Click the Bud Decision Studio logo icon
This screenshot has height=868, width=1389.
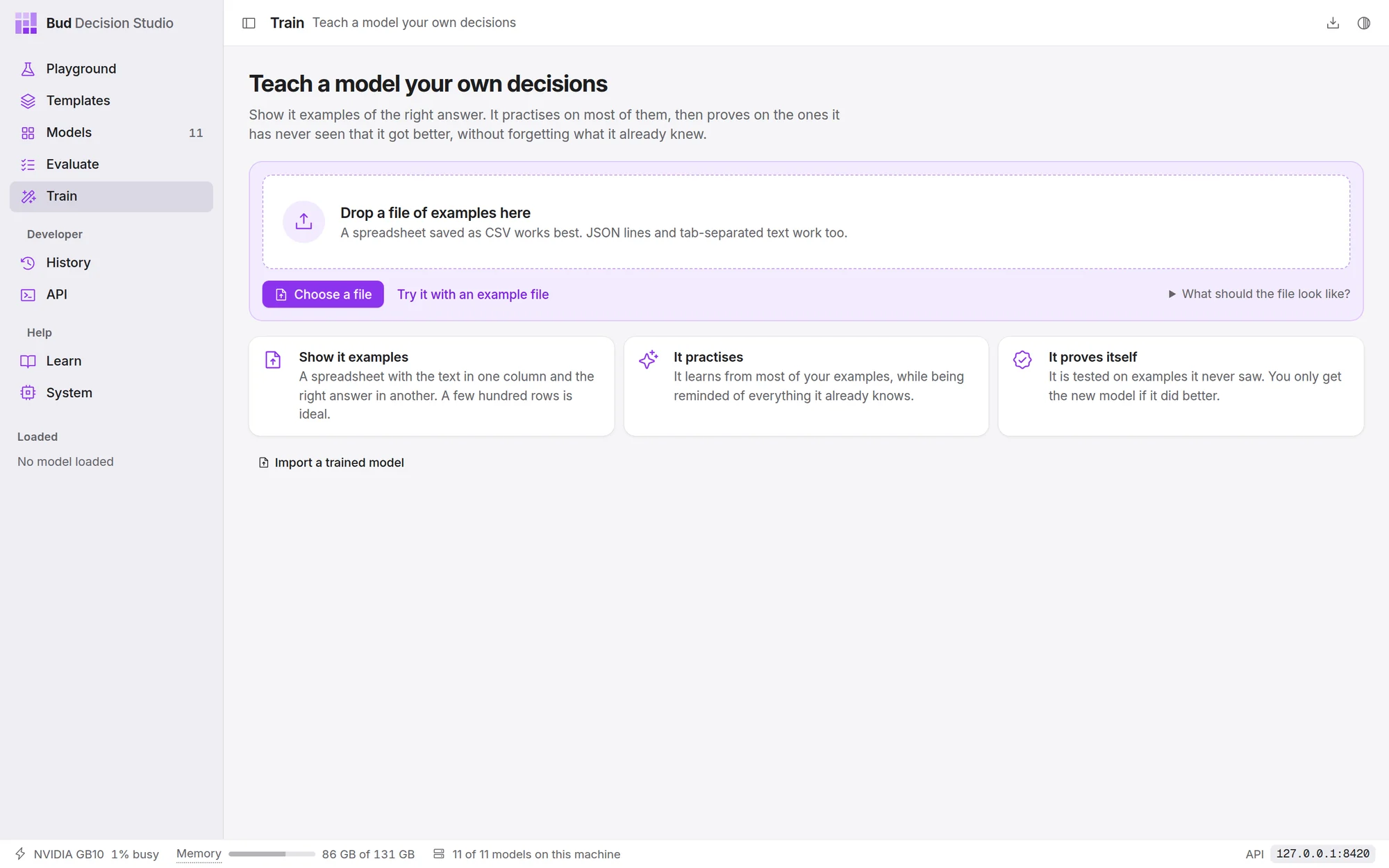coord(26,23)
